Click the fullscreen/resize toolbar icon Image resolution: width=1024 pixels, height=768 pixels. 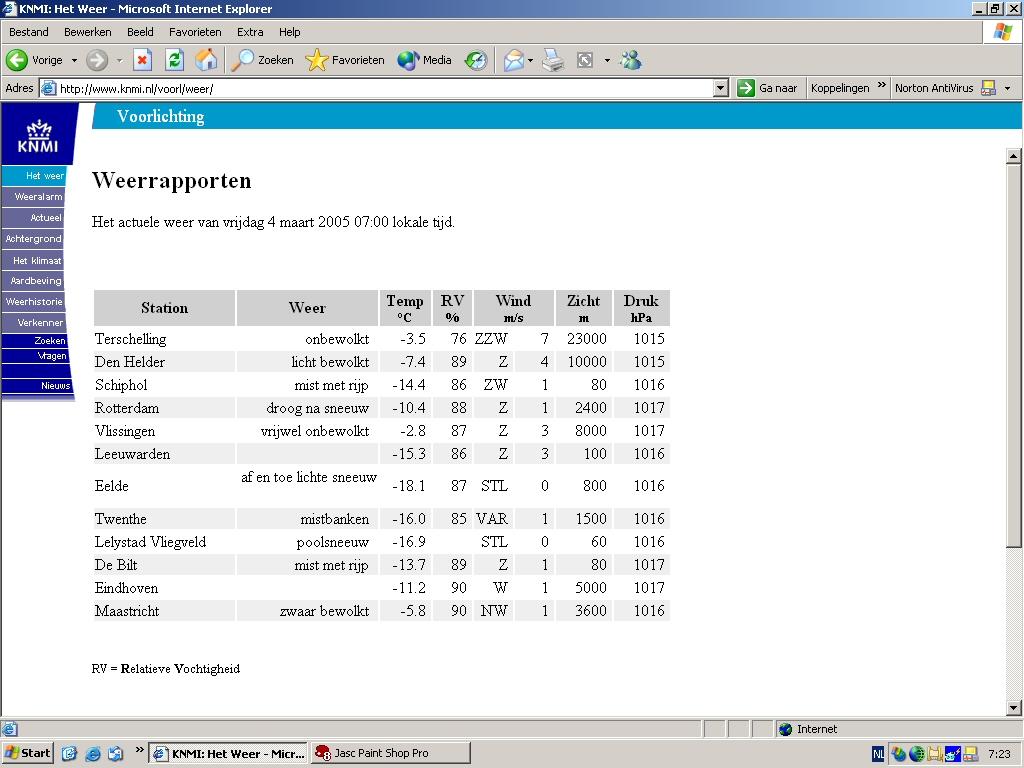(x=585, y=60)
